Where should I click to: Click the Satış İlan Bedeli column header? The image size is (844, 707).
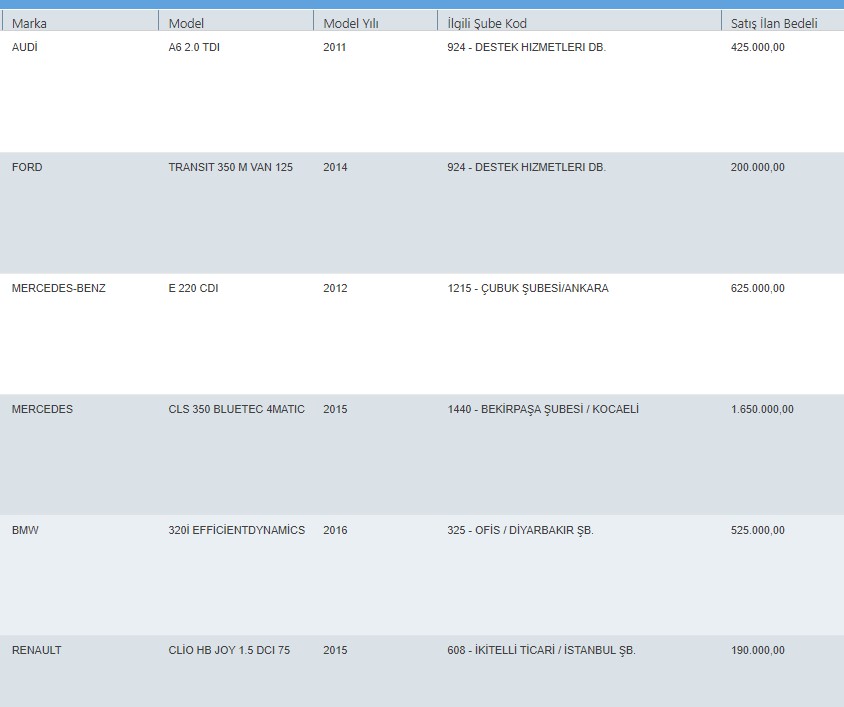(773, 23)
